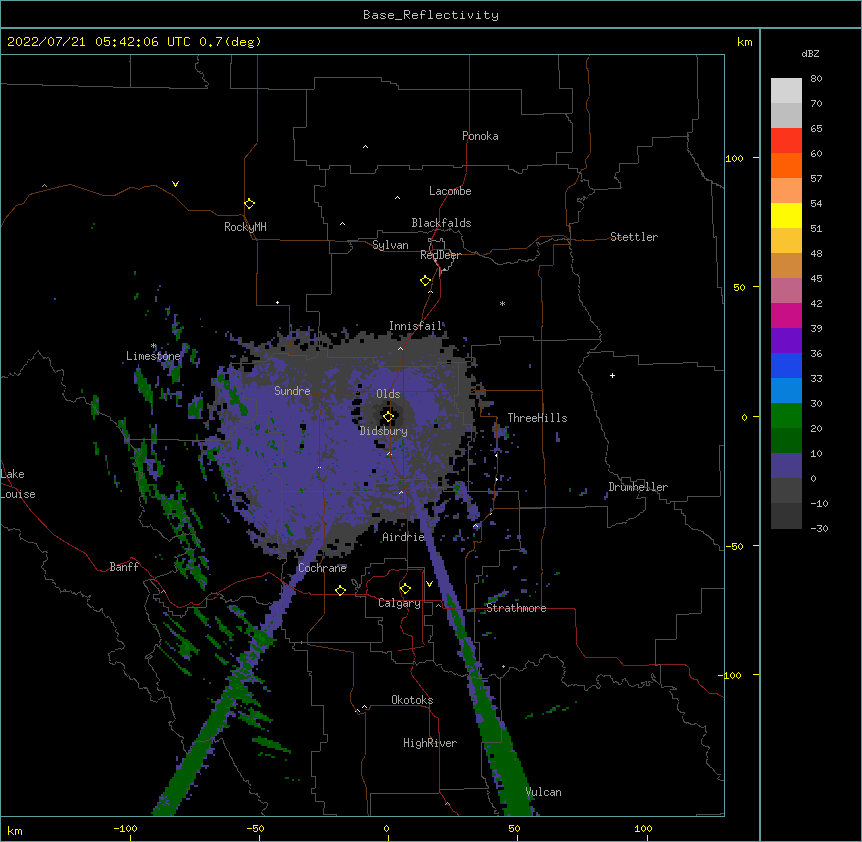
Task: Click the Innisfail label
Action: (x=416, y=326)
